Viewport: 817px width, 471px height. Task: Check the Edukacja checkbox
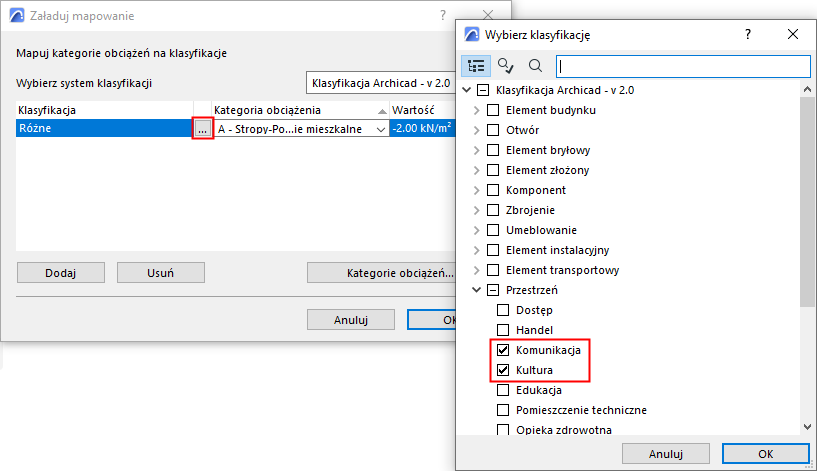503,390
